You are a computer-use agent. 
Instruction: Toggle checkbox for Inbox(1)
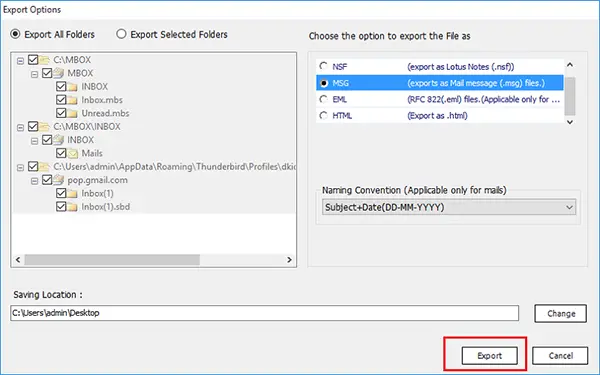tap(61, 193)
